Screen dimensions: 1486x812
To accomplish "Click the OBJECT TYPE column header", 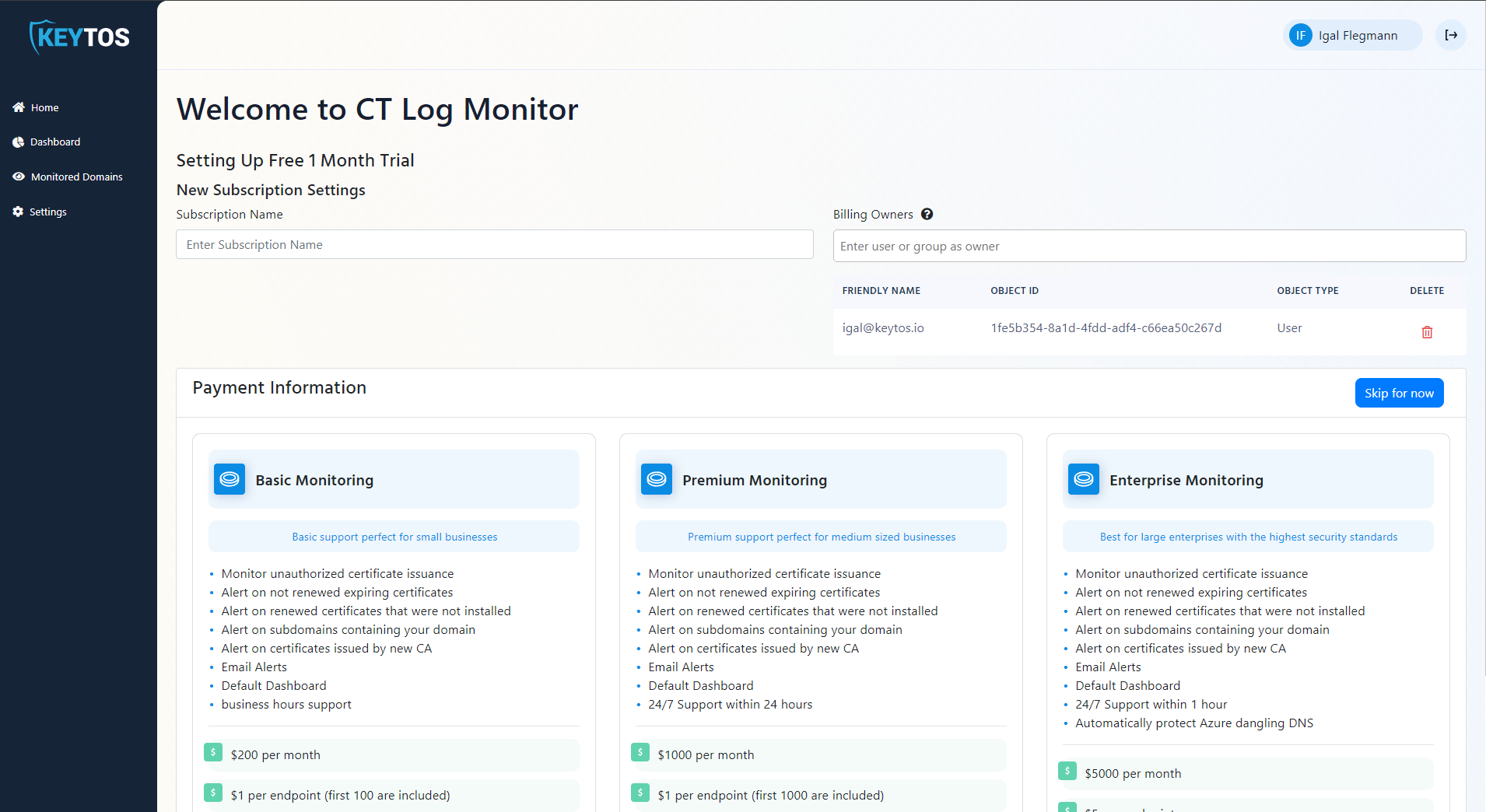I will (x=1307, y=290).
